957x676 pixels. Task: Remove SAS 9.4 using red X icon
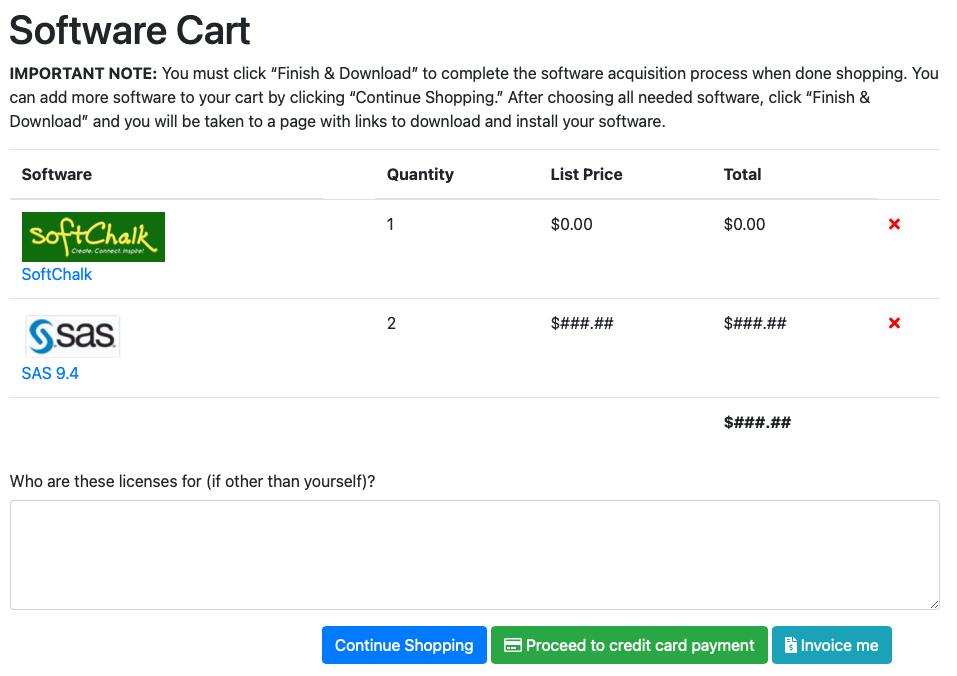[894, 323]
